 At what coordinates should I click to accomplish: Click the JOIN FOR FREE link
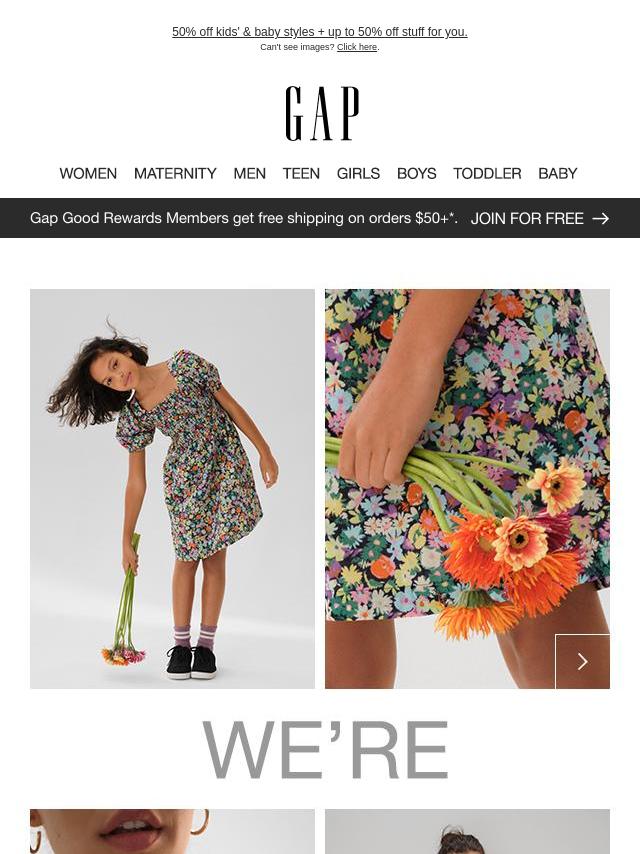pyautogui.click(x=527, y=218)
